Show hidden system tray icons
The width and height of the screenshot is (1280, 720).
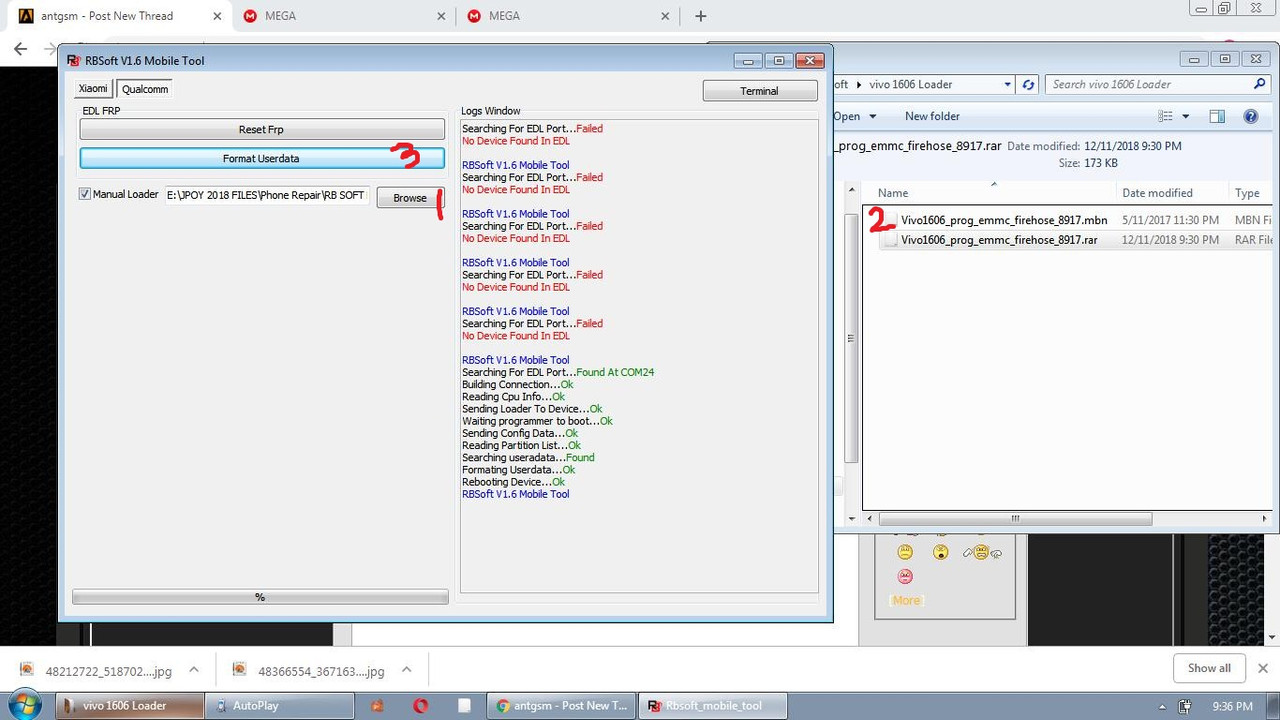(x=1162, y=706)
